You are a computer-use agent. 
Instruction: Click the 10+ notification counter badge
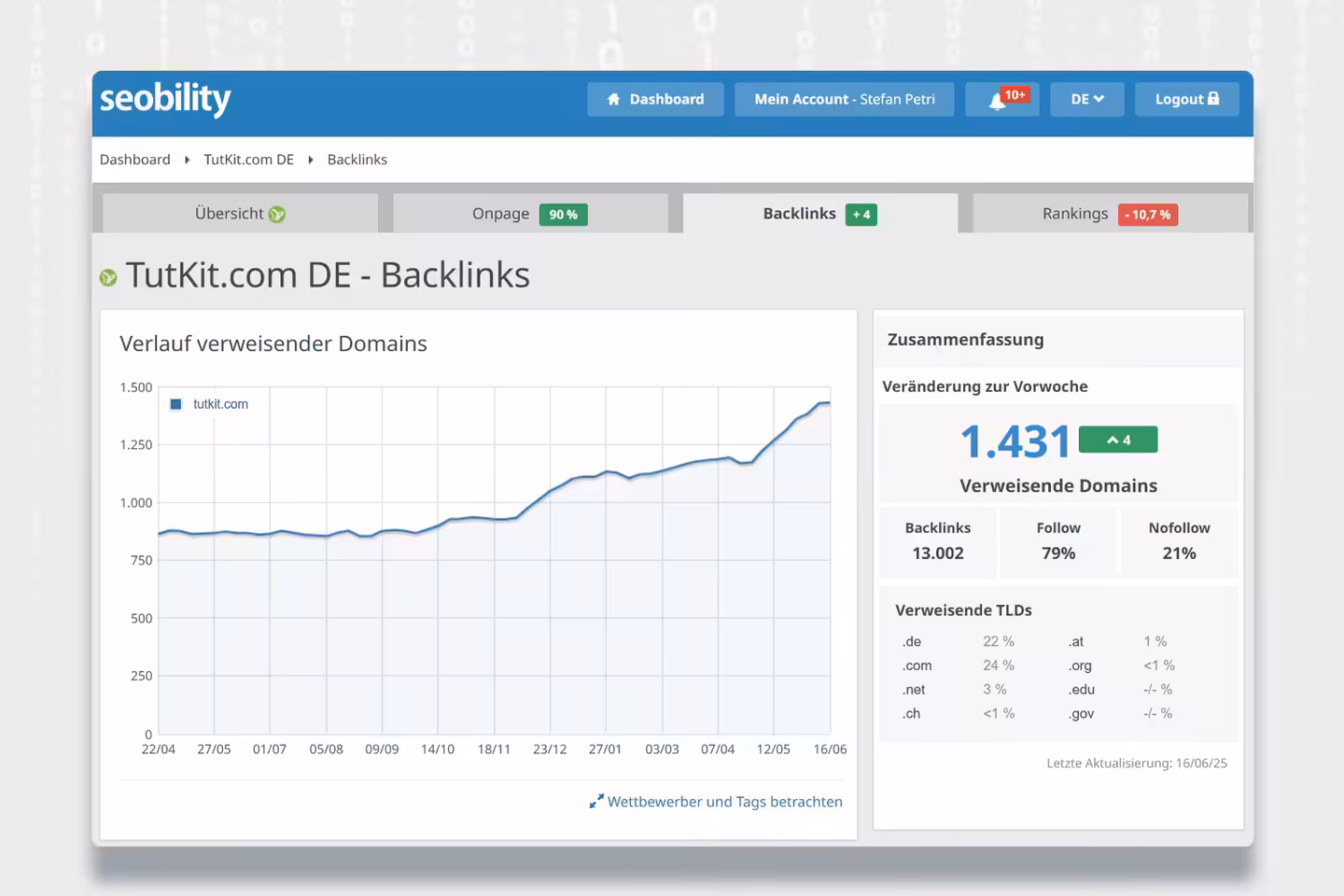click(1015, 93)
